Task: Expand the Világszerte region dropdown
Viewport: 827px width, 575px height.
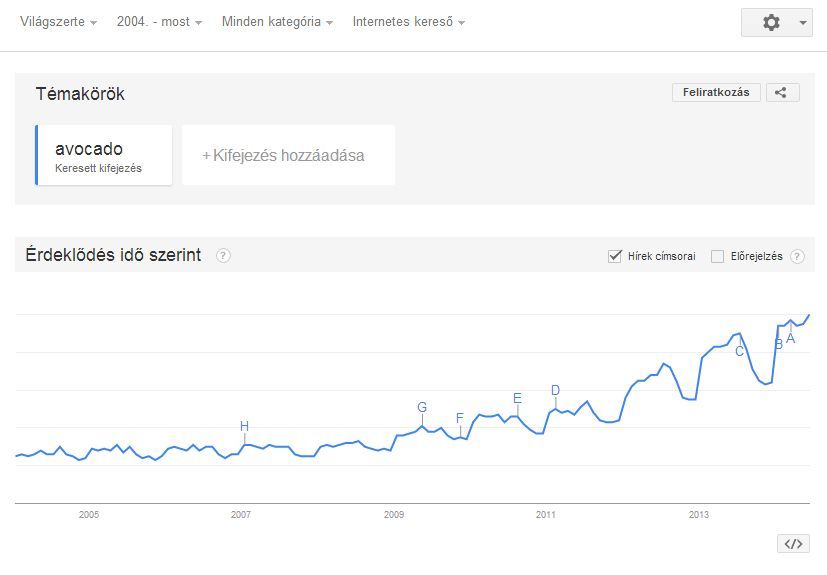Action: click(59, 22)
